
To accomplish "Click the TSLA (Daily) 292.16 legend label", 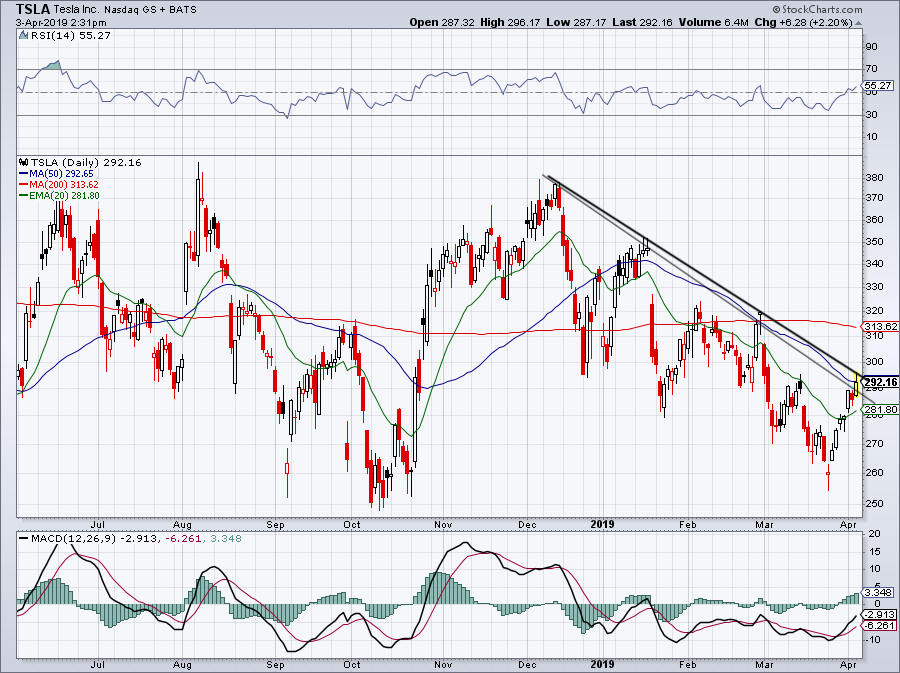I will [86, 162].
